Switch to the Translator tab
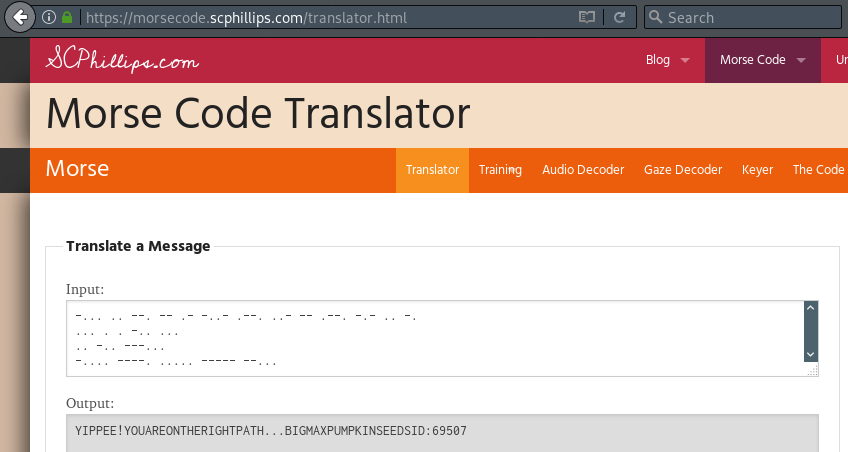Image resolution: width=848 pixels, height=452 pixels. 433,170
